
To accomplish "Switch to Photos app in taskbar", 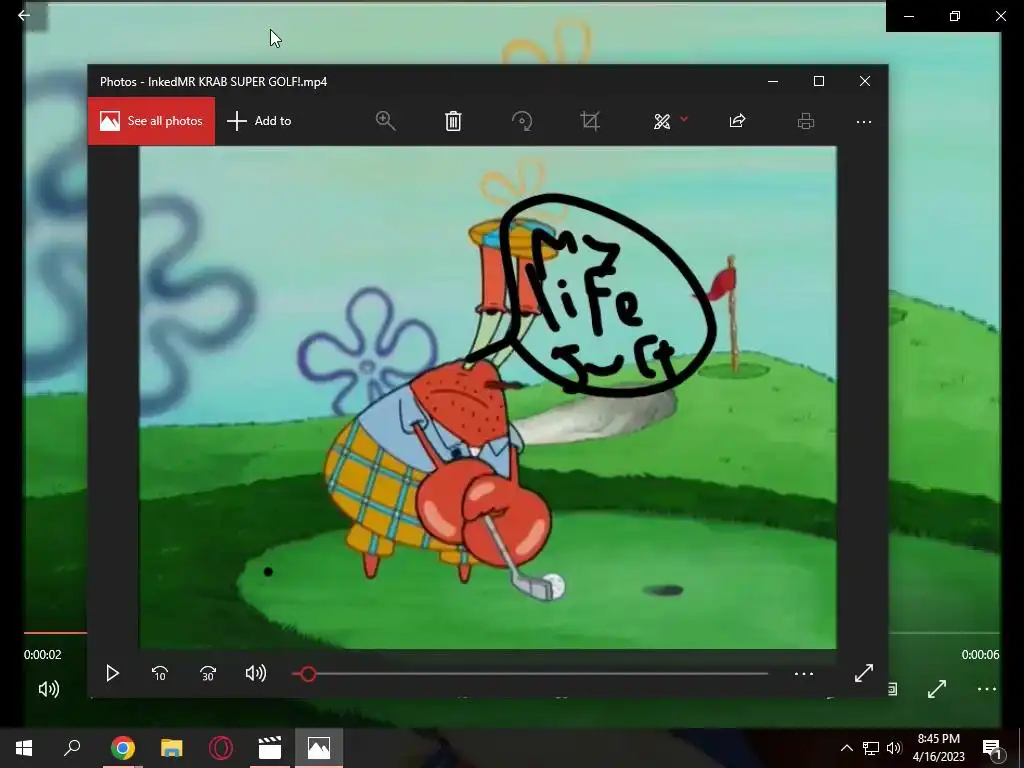I will coord(319,748).
